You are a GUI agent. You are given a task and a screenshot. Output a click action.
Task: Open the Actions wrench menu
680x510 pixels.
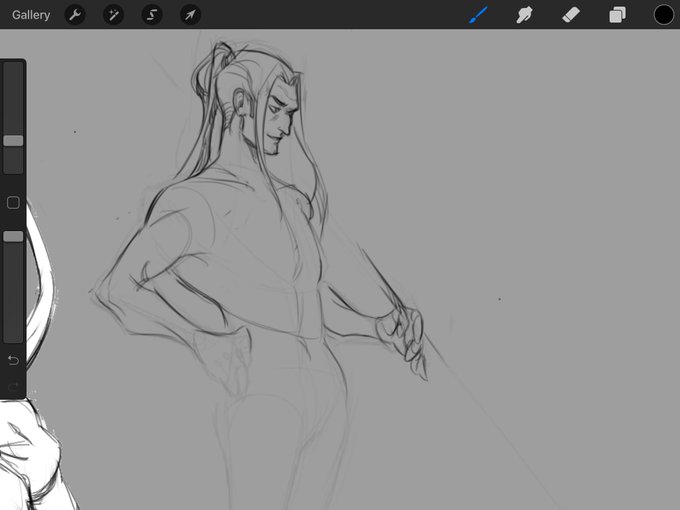click(75, 15)
